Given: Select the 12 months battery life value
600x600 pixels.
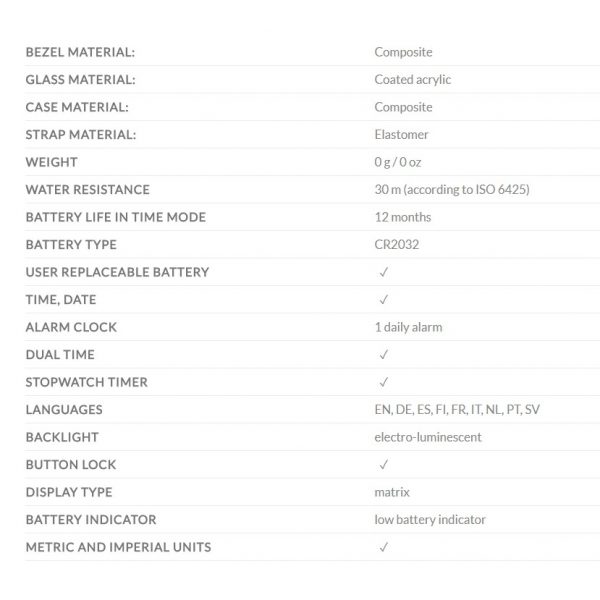Looking at the screenshot, I should point(403,217).
